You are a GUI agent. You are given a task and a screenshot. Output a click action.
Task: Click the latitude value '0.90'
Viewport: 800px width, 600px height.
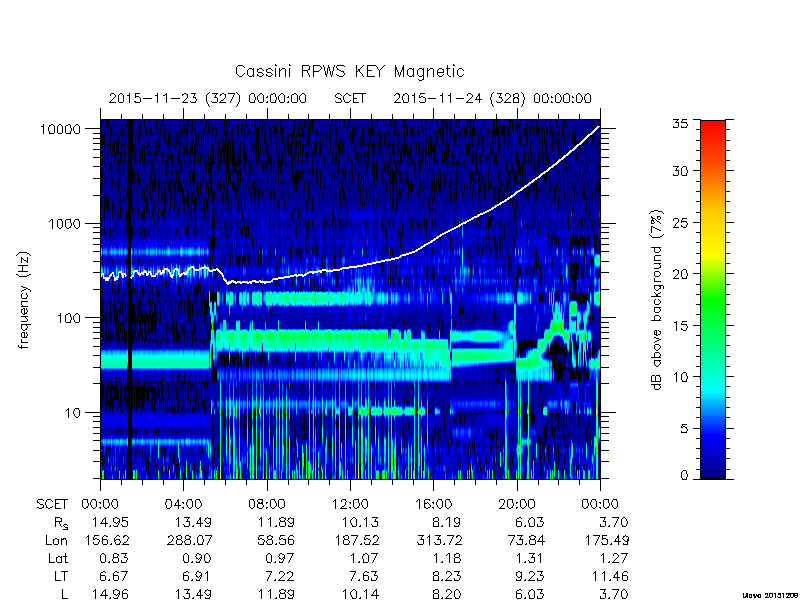(x=198, y=558)
